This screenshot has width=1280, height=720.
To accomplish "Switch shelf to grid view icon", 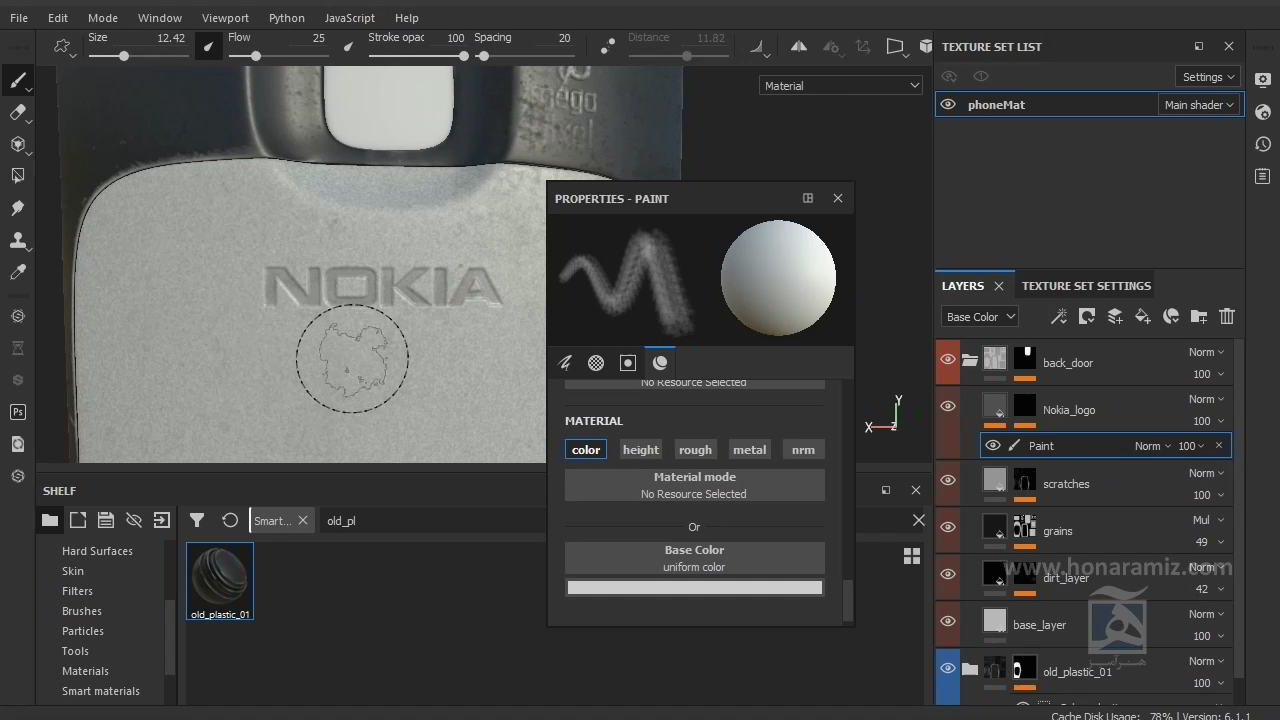I will pos(912,556).
